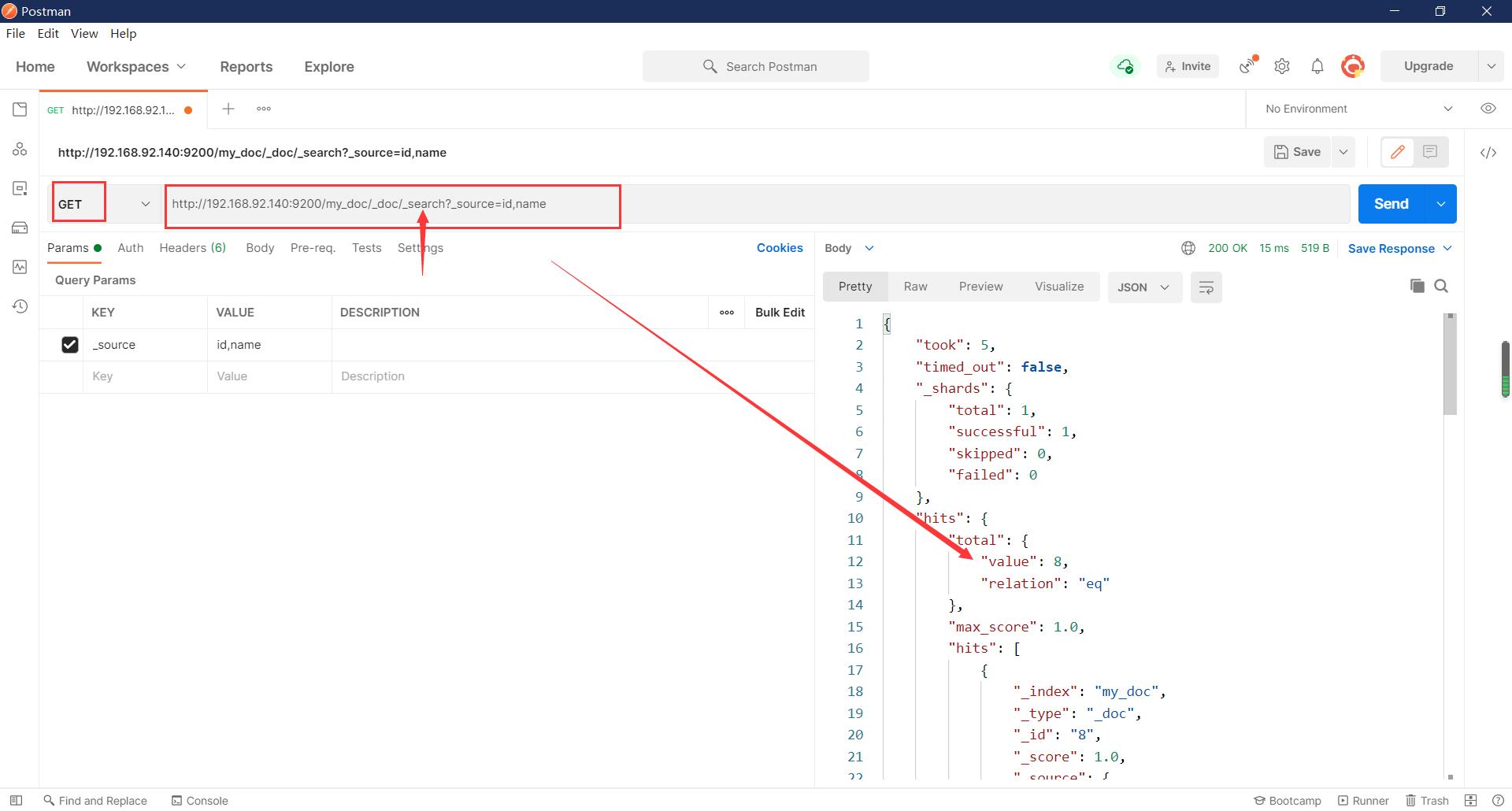1512x811 pixels.
Task: Go to Home
Action: coord(35,67)
